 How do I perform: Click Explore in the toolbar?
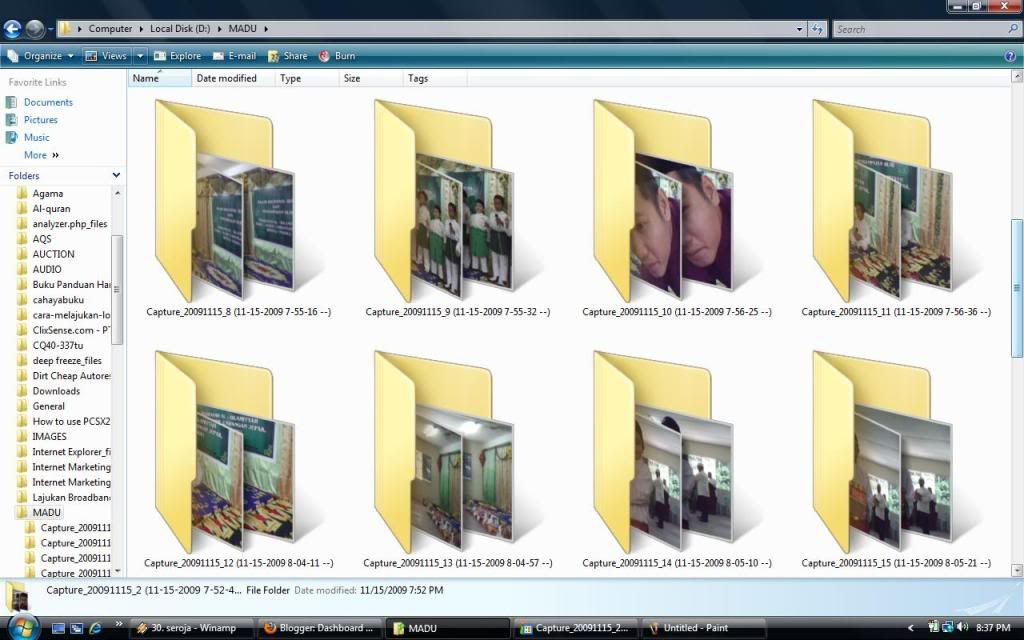(x=178, y=56)
